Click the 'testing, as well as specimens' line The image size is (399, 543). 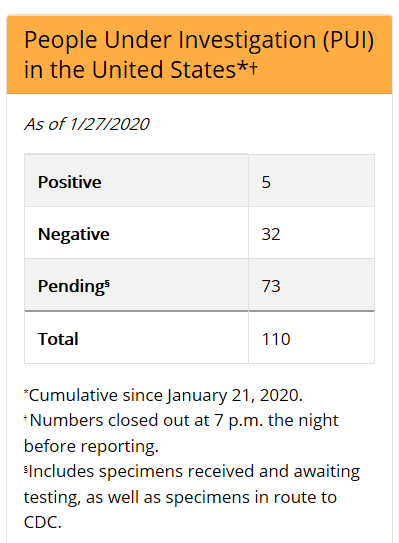click(x=180, y=497)
